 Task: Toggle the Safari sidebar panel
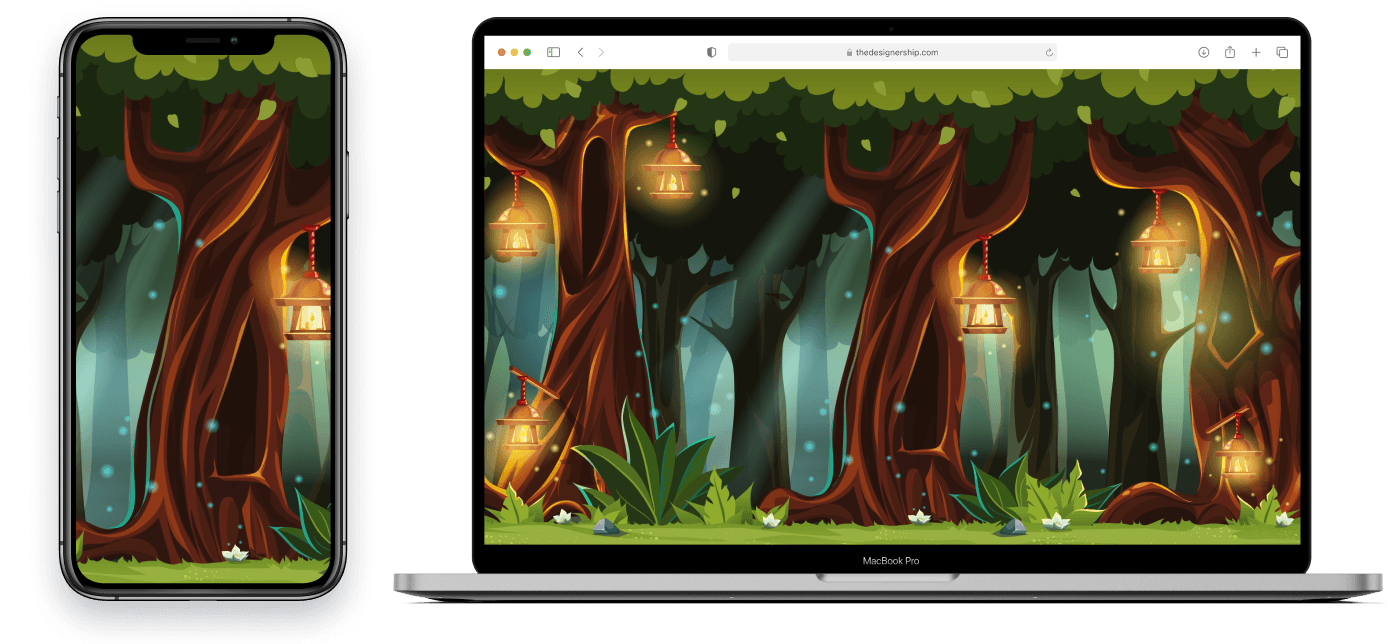(553, 52)
